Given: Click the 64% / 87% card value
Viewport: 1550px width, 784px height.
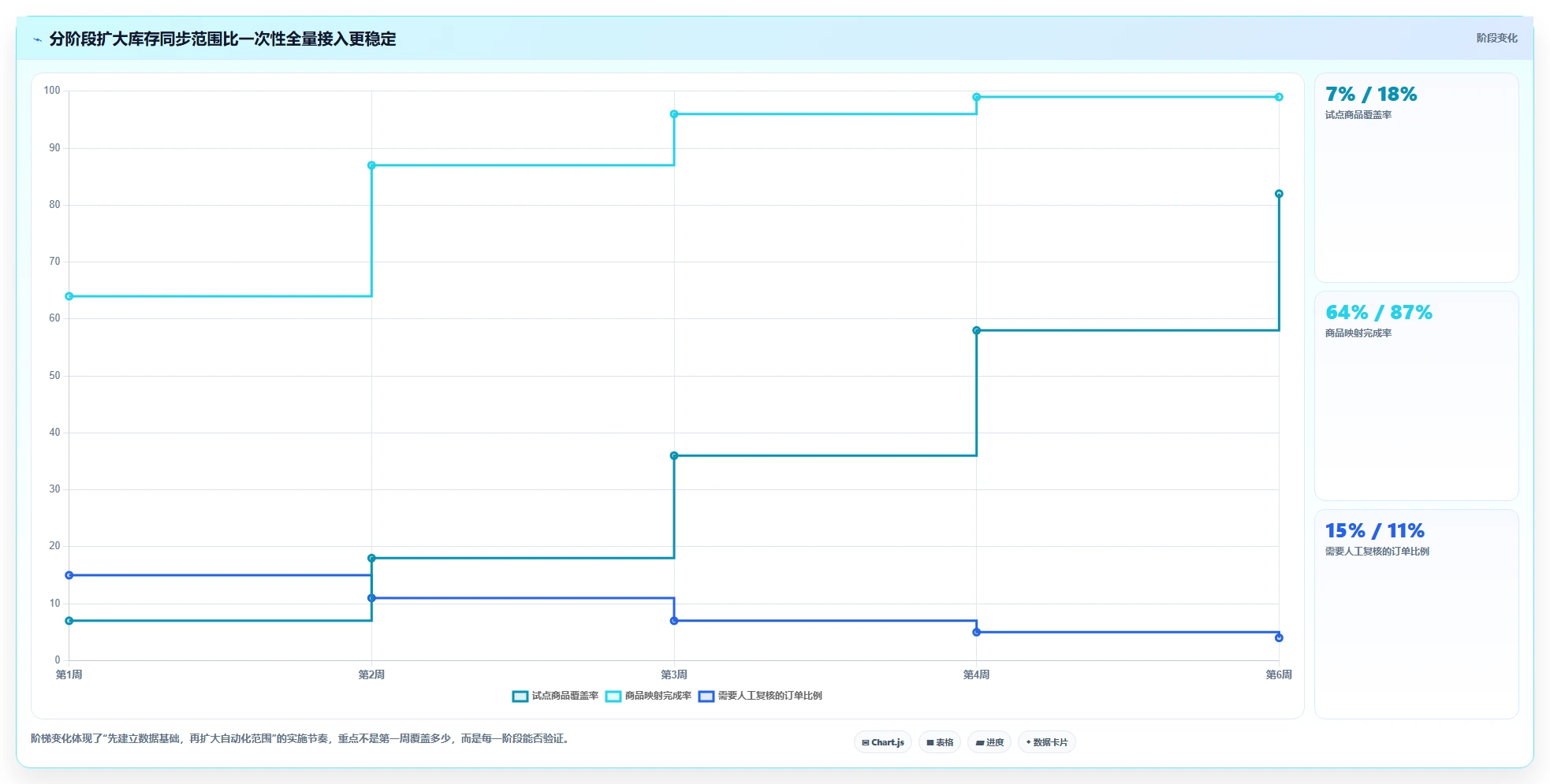Looking at the screenshot, I should (x=1379, y=313).
